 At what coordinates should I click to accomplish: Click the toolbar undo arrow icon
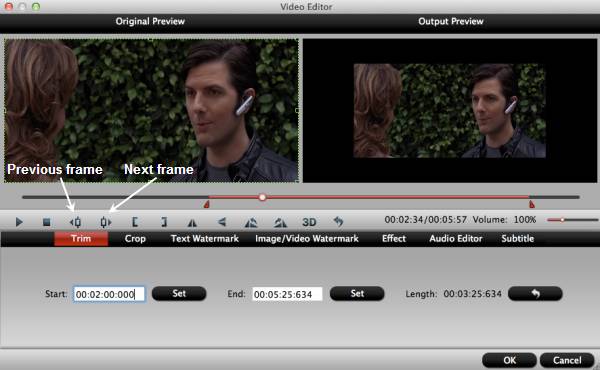click(338, 222)
